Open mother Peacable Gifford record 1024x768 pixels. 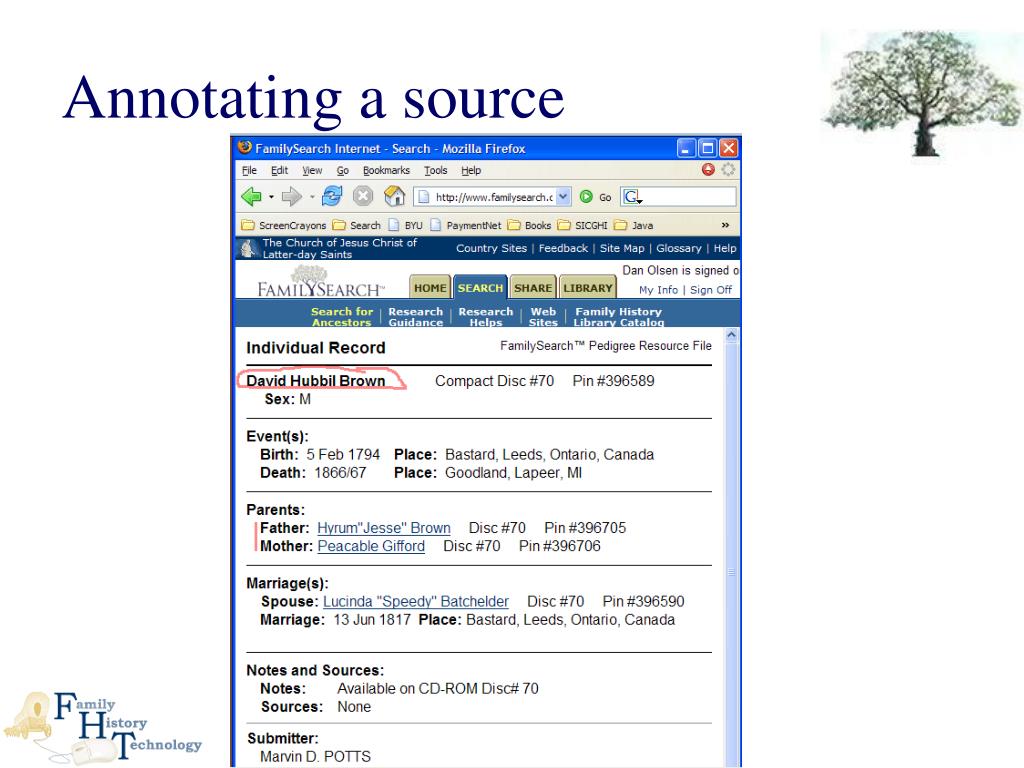pyautogui.click(x=371, y=546)
